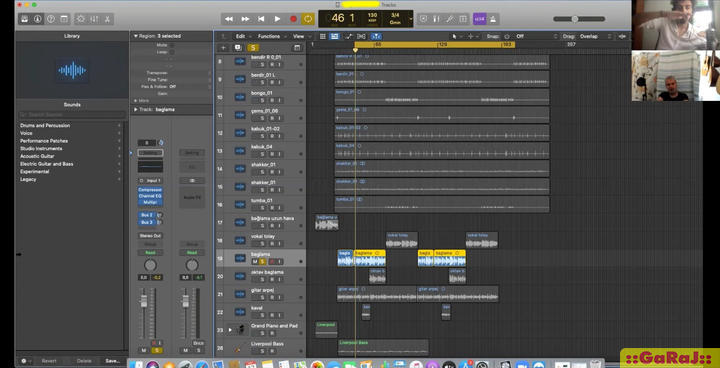Go to the beginning of the project
Viewport: 720px width, 368px height.
pos(261,19)
